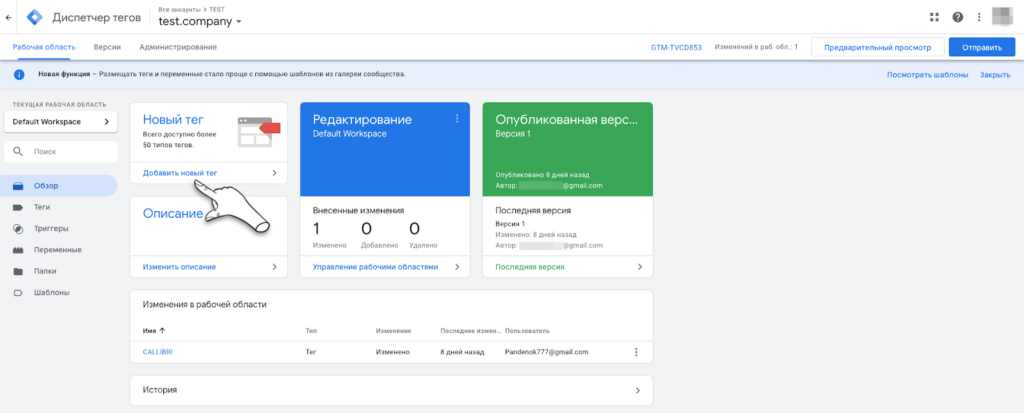Open the Google apps grid icon
This screenshot has width=1024, height=413.
coord(934,17)
